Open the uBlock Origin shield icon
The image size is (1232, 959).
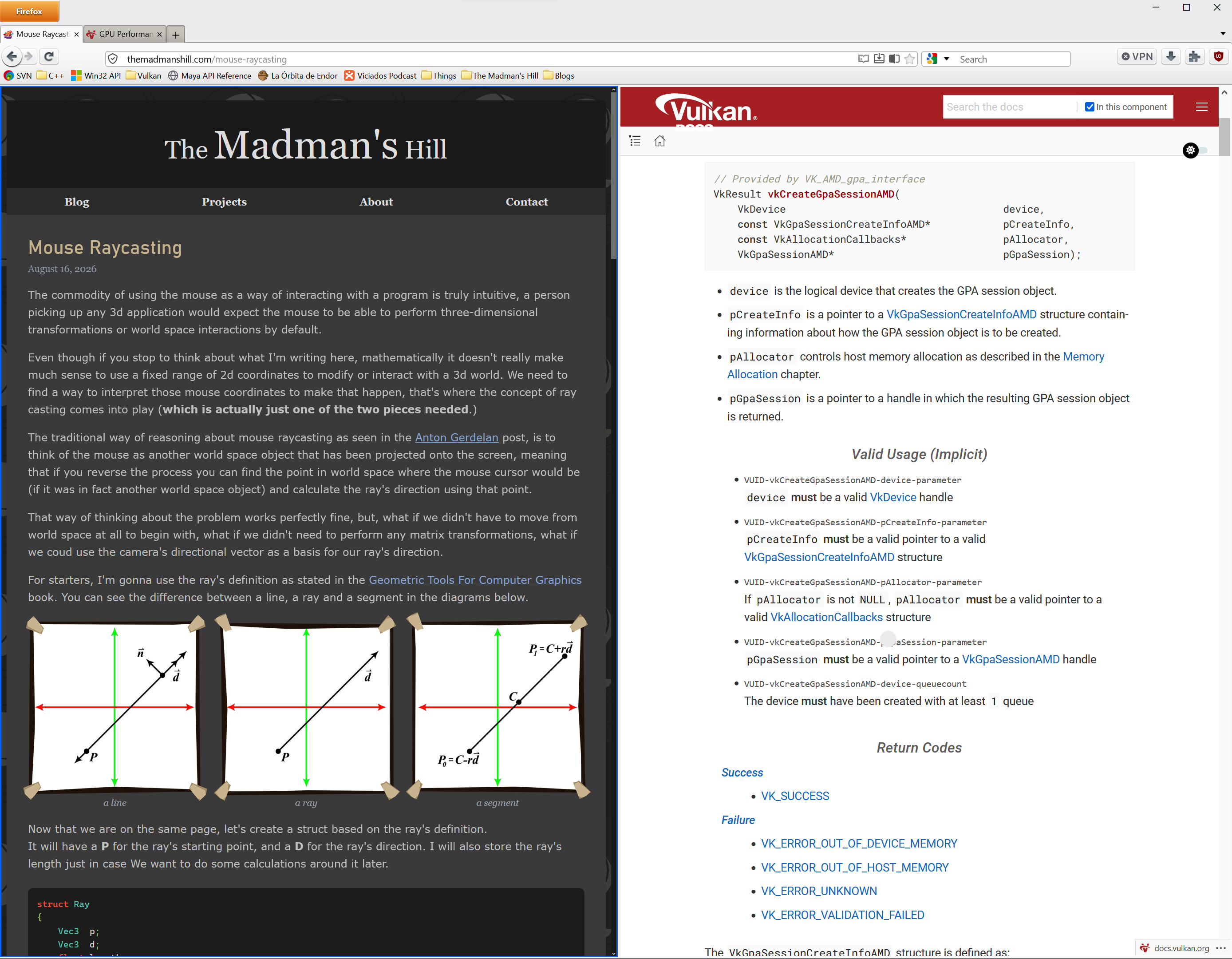coord(1218,56)
